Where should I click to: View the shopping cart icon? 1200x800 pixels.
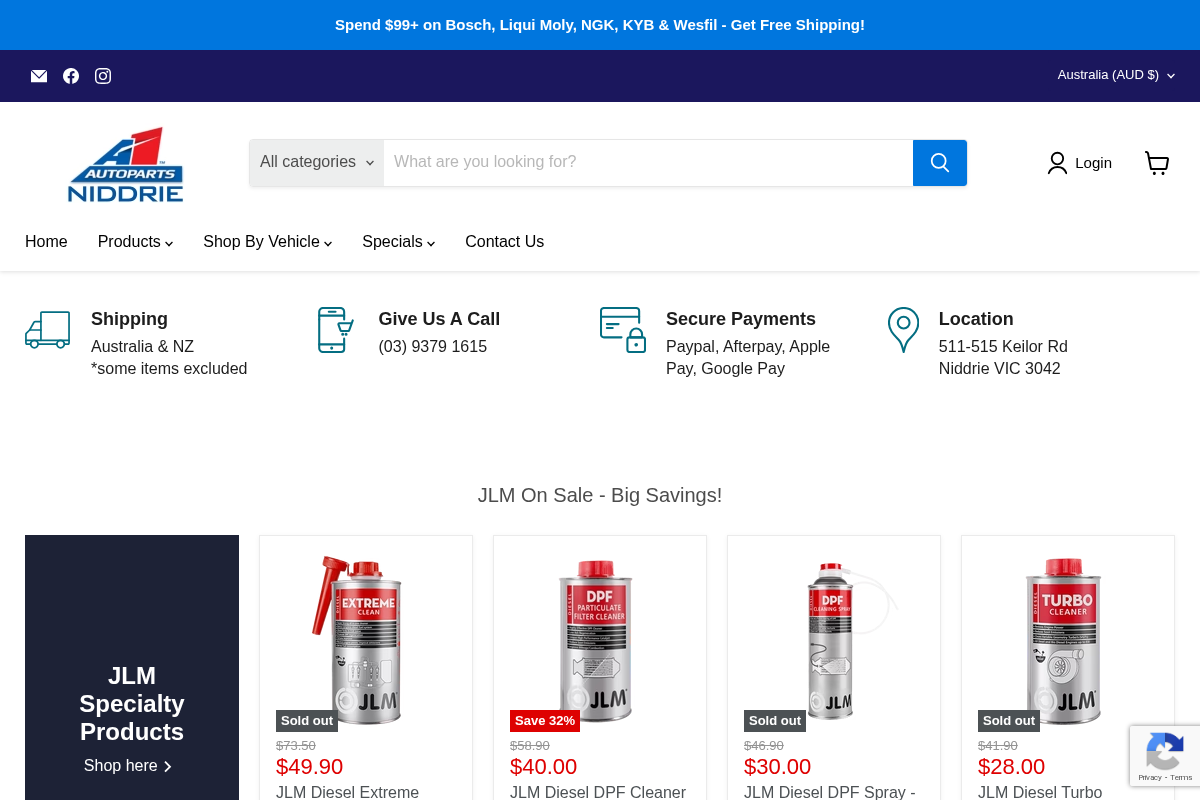click(1157, 162)
